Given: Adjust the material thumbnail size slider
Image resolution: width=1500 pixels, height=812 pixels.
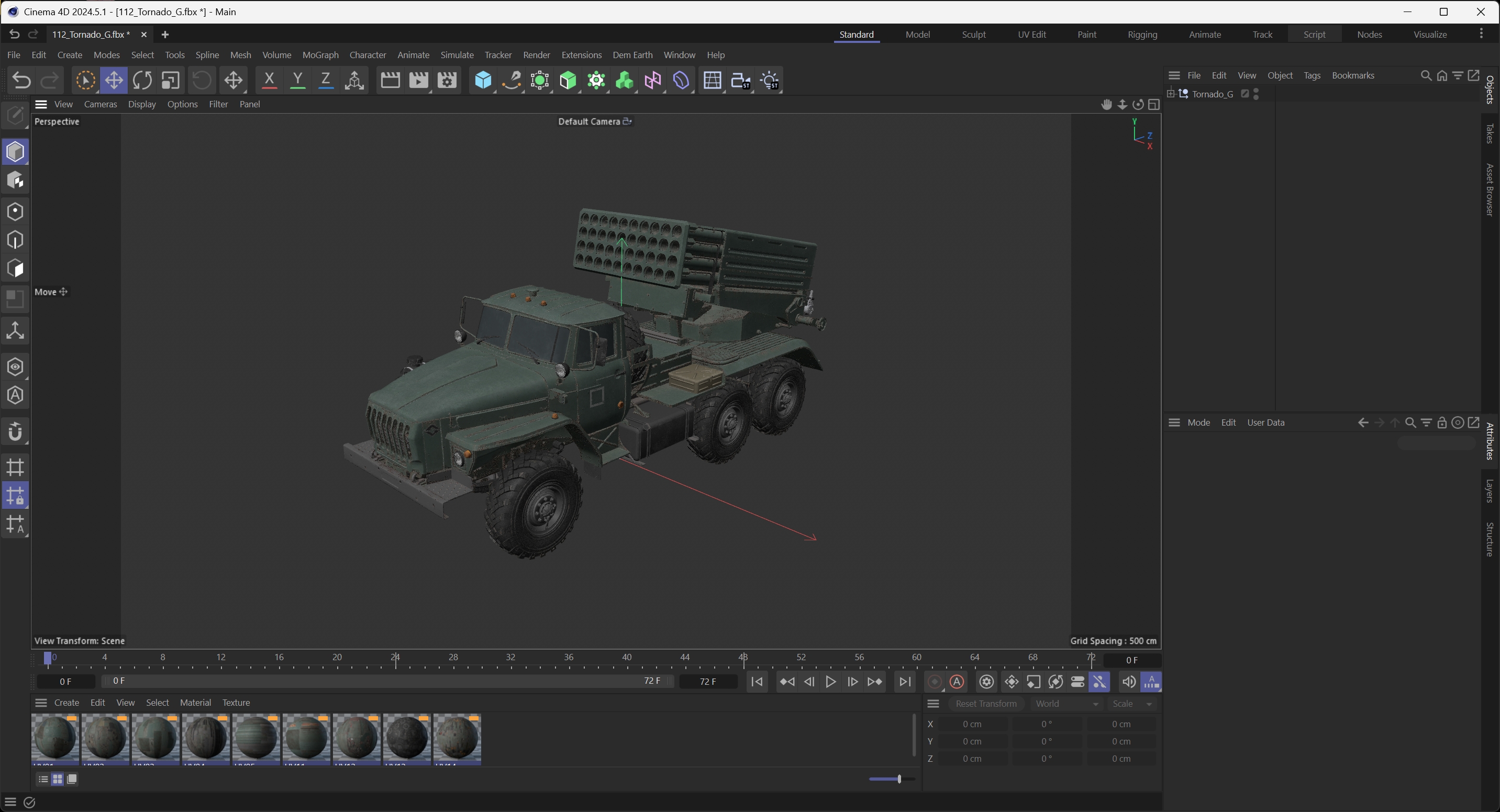Looking at the screenshot, I should [x=899, y=779].
